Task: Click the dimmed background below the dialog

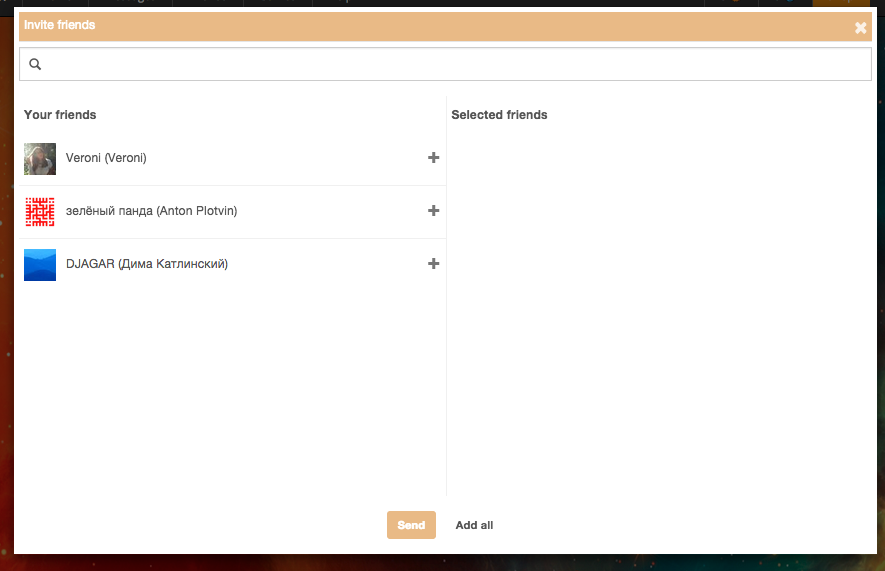Action: click(440, 563)
